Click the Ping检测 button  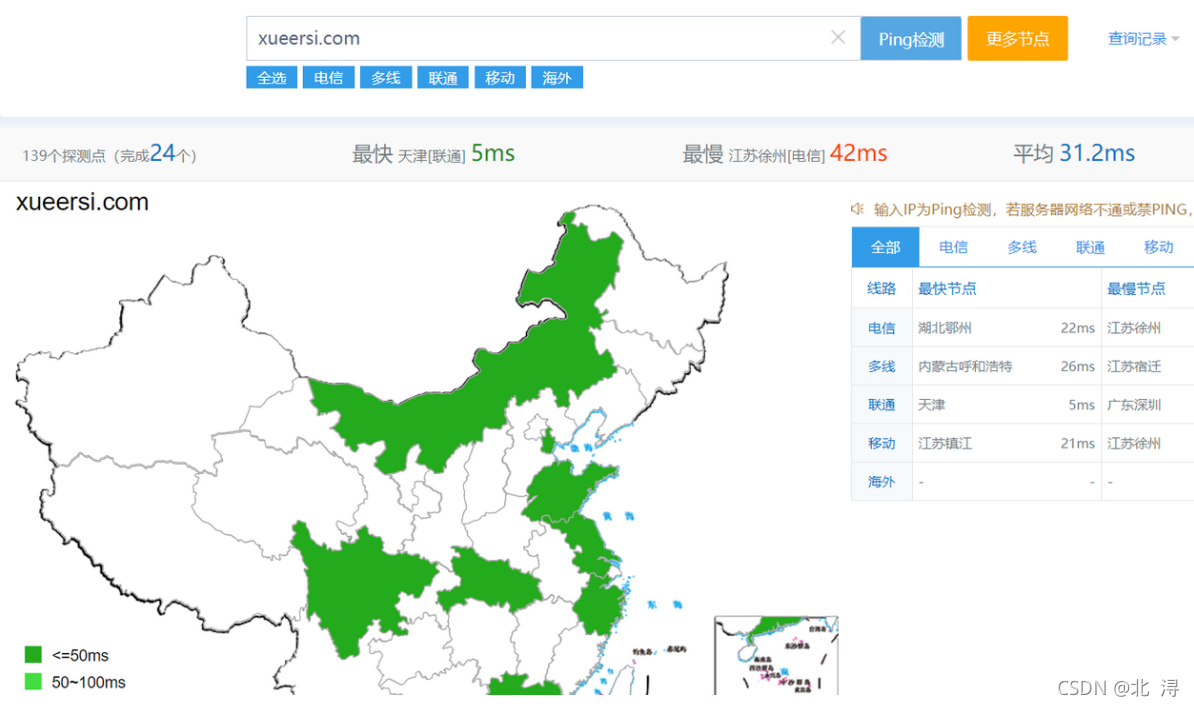[x=911, y=38]
